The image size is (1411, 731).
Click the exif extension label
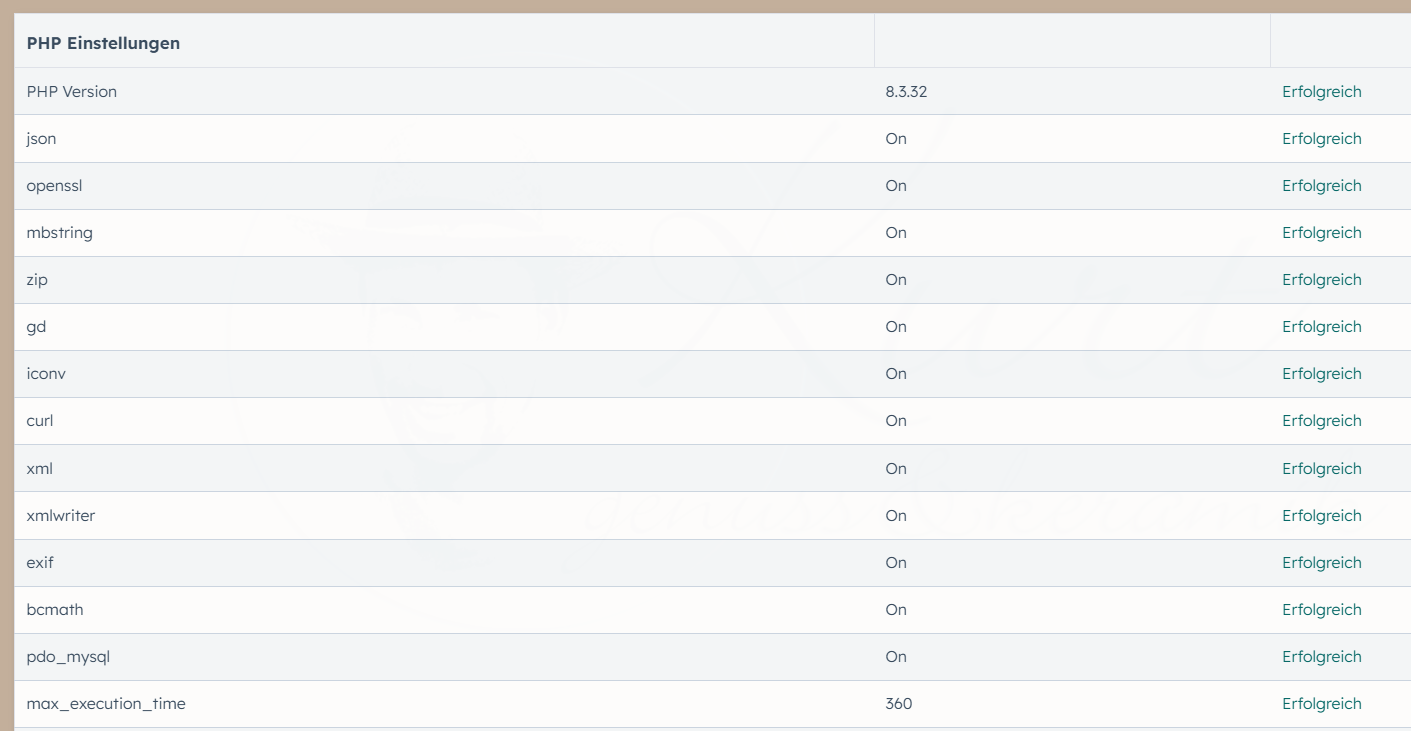click(x=40, y=562)
